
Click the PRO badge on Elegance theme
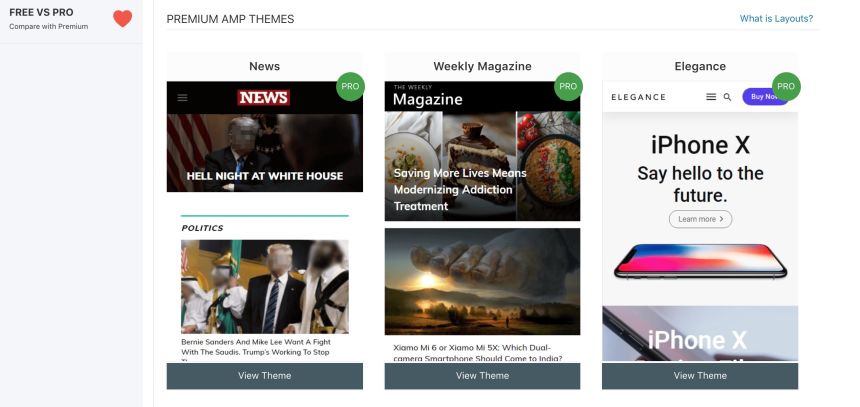(x=786, y=87)
